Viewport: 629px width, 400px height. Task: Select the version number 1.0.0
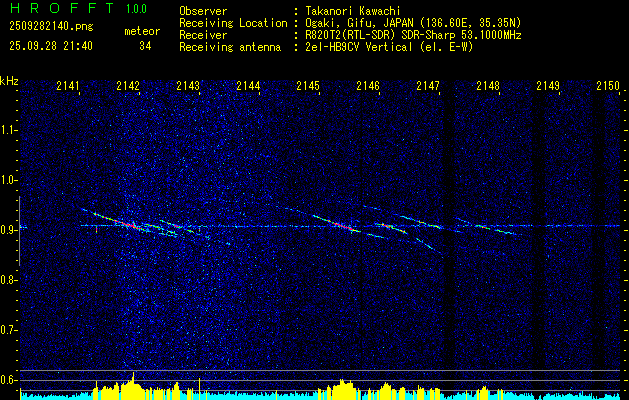pos(136,9)
